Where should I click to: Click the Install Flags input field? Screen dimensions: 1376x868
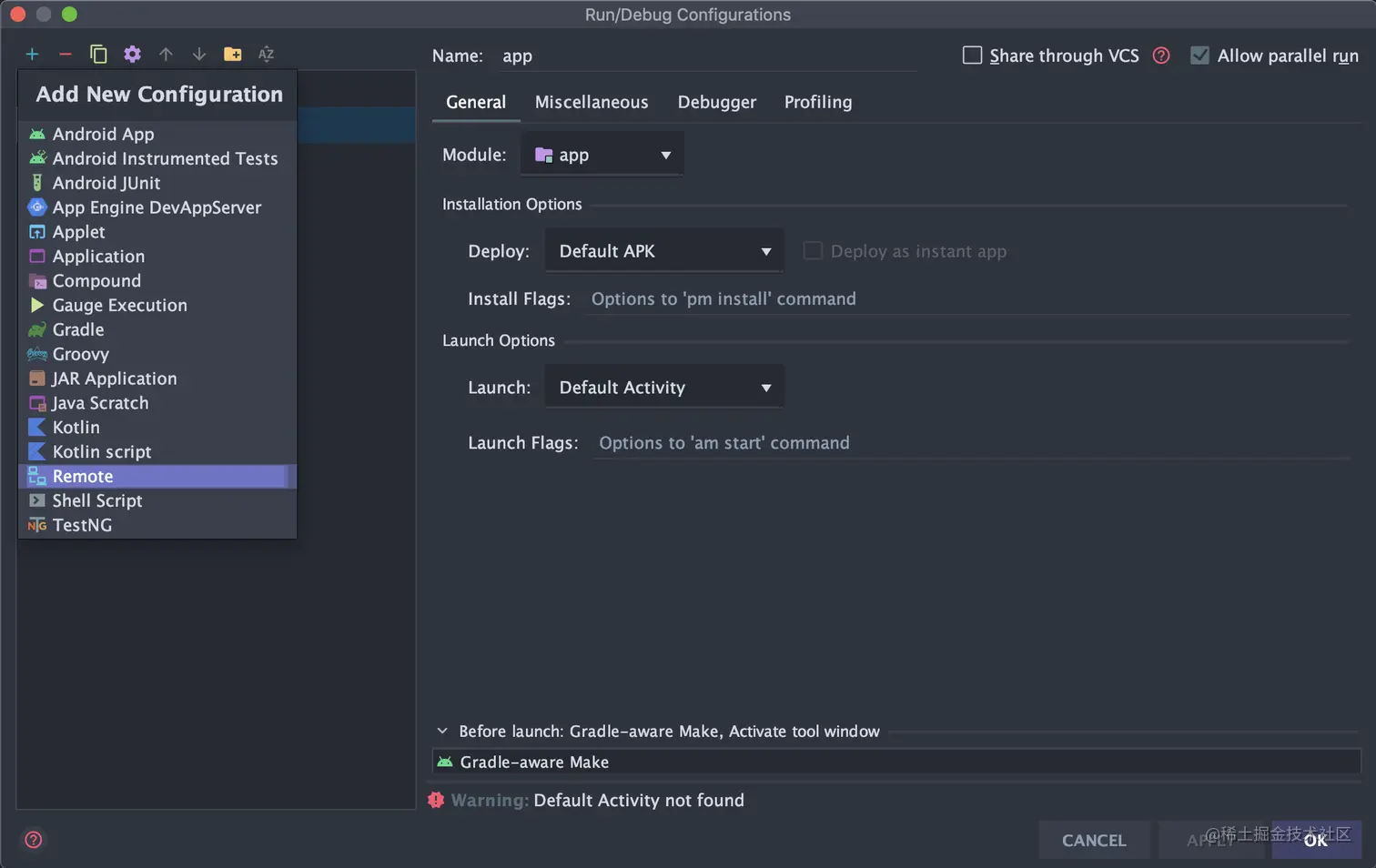pyautogui.click(x=965, y=298)
